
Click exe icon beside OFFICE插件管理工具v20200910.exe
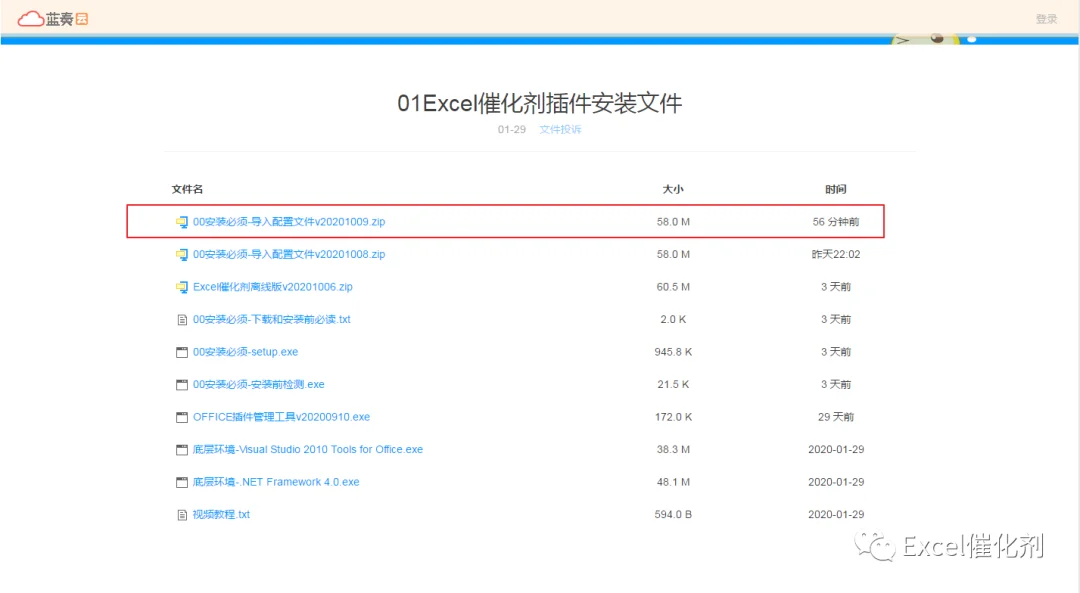click(182, 417)
